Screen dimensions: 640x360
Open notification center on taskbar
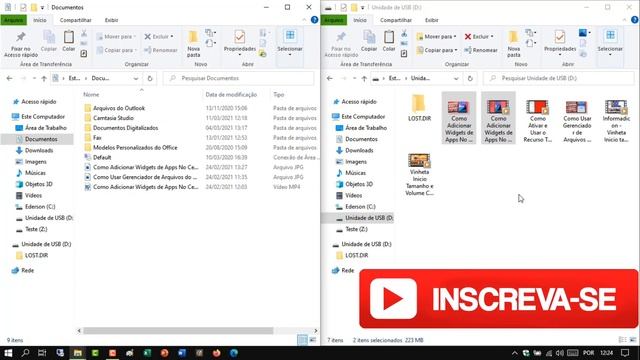tap(625, 353)
